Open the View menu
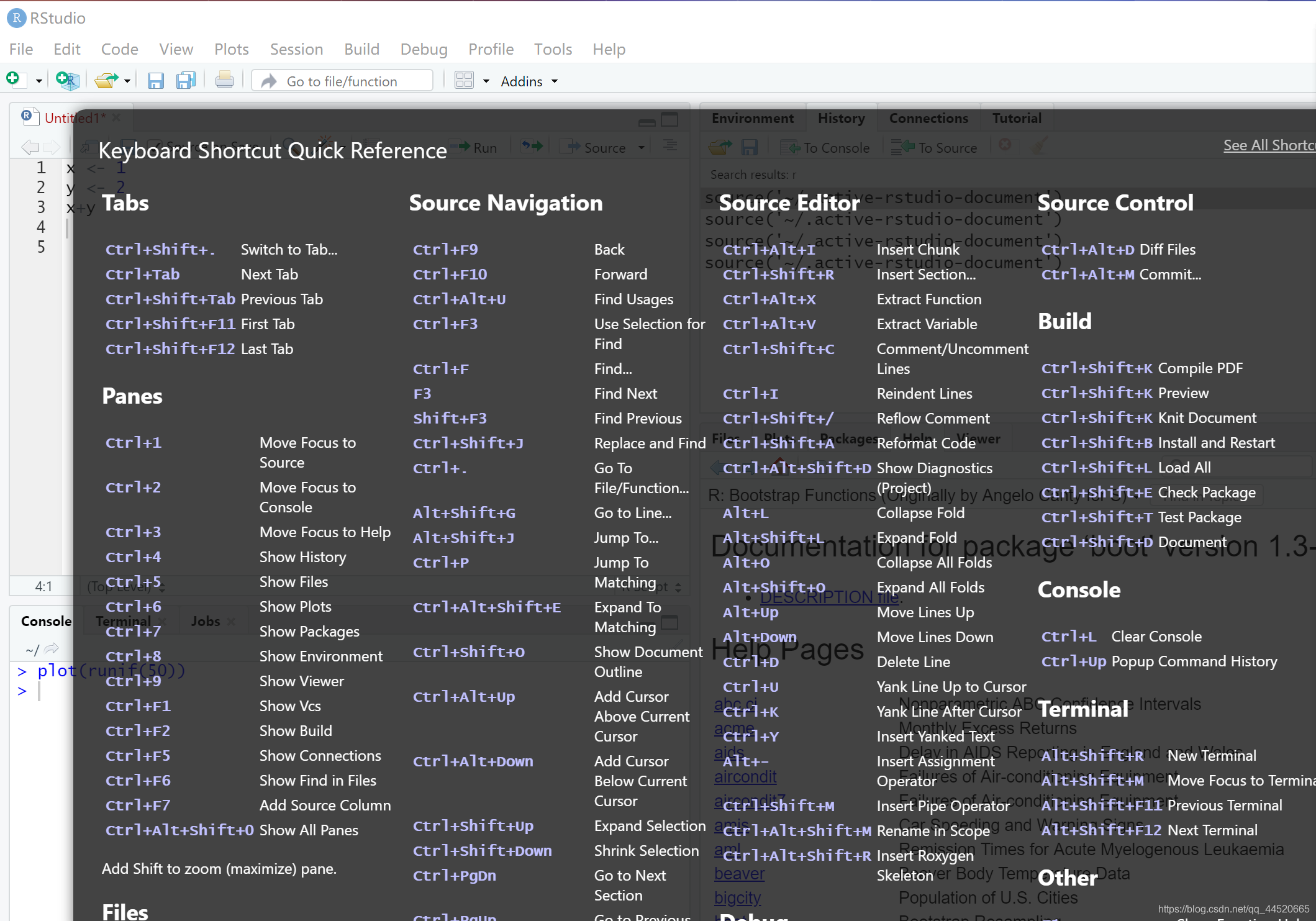 (x=176, y=49)
